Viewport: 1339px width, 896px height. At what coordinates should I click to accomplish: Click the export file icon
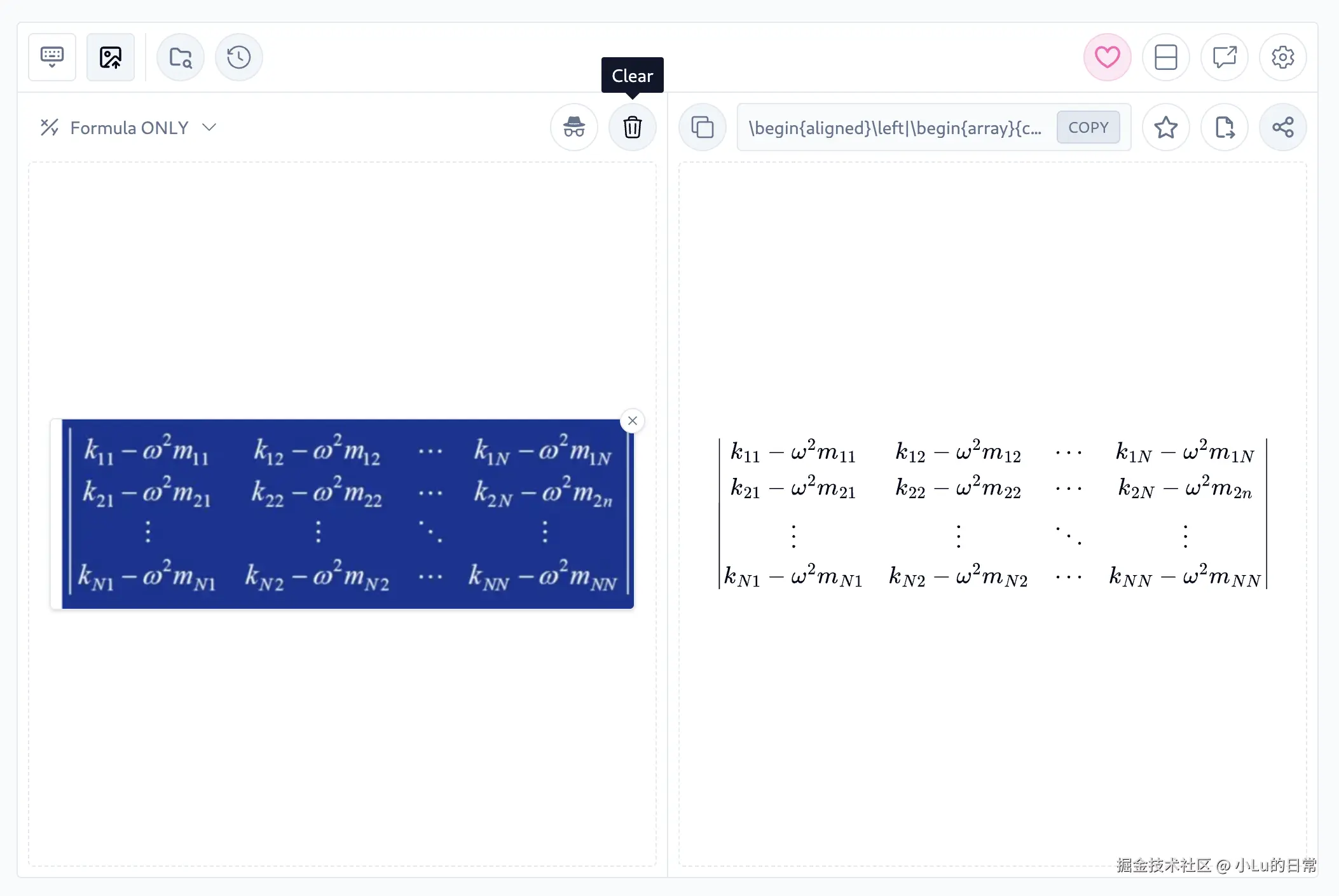tap(1224, 127)
